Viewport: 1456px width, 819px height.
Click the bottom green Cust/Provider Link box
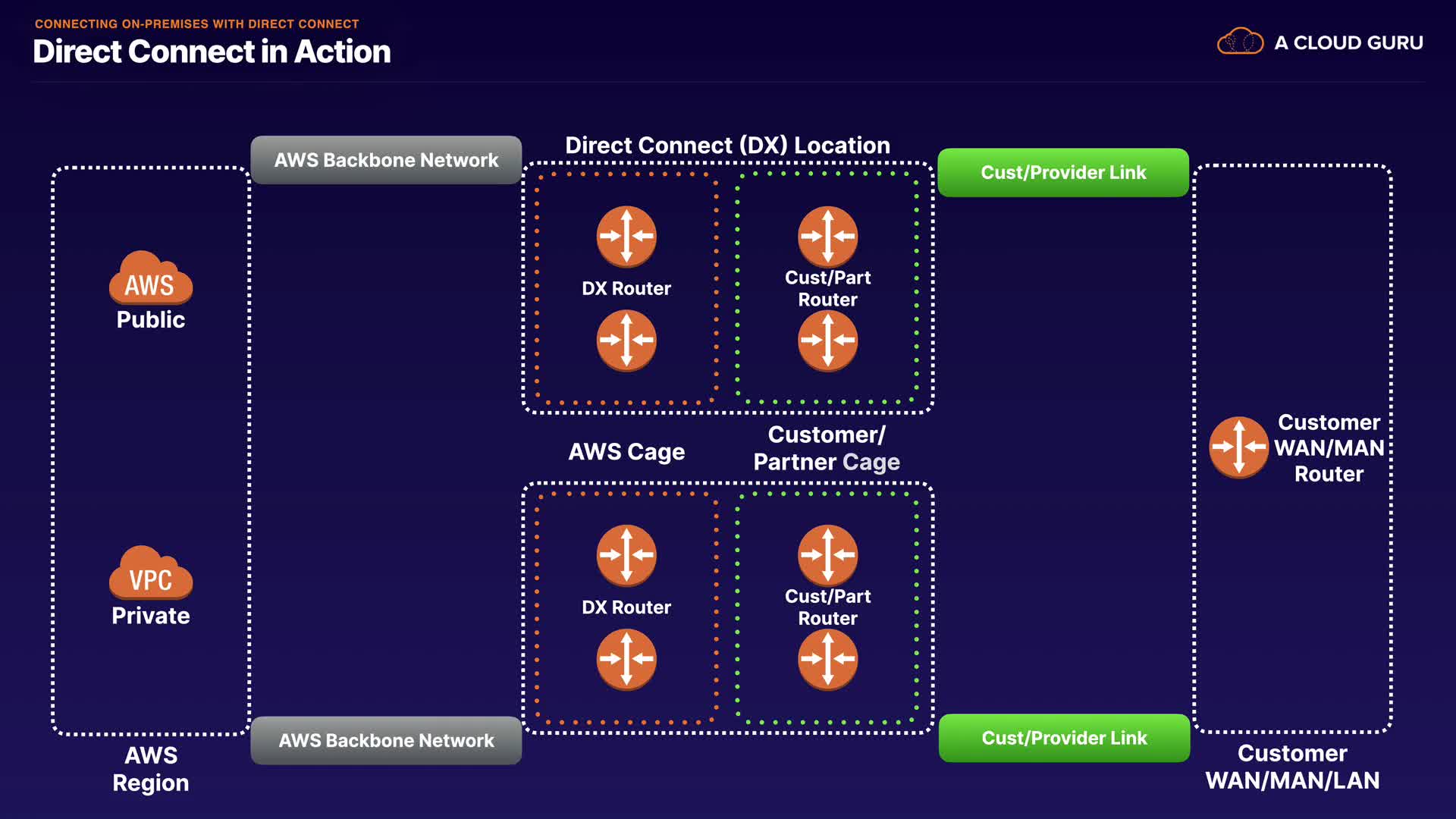pos(1064,738)
